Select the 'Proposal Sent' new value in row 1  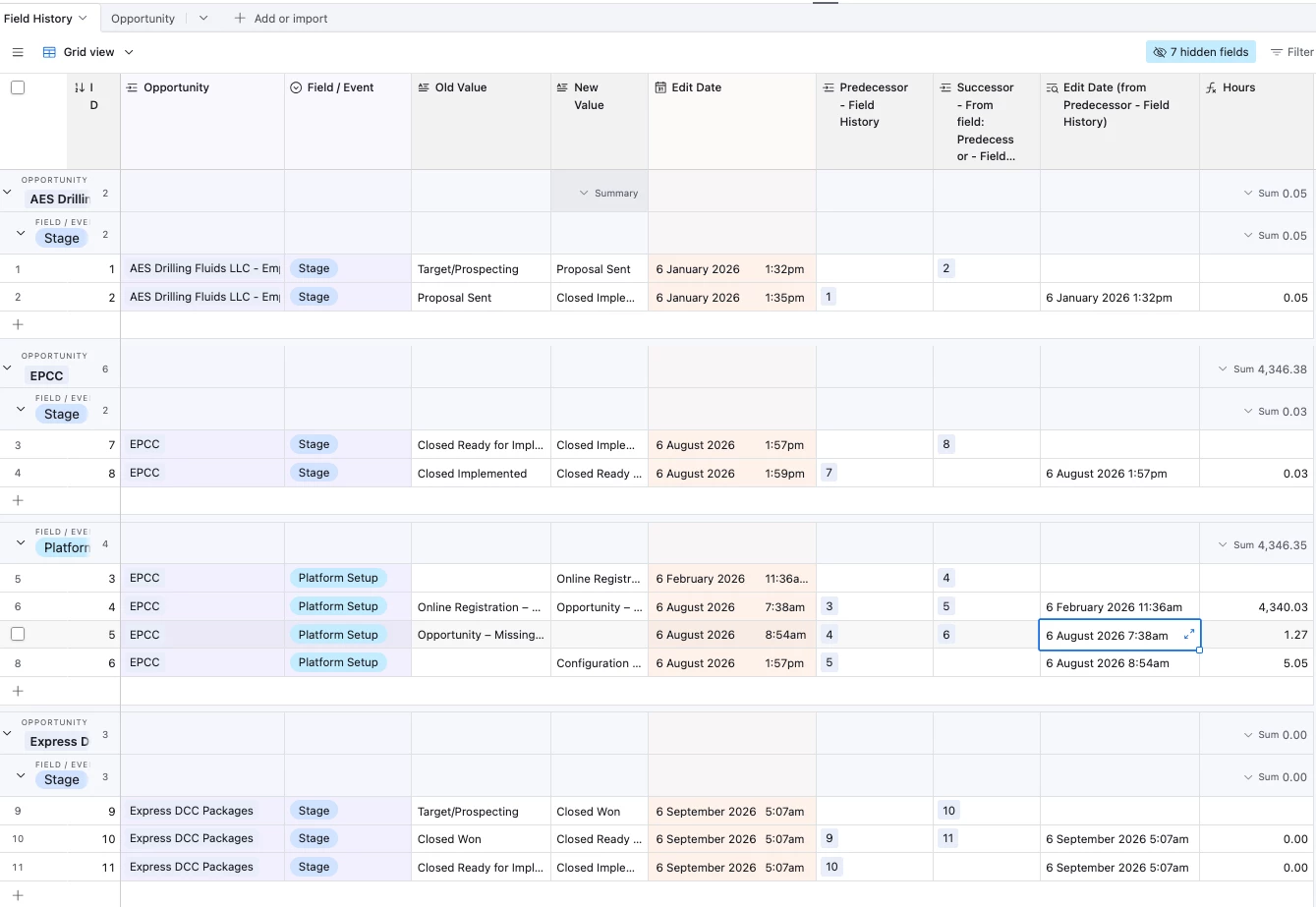click(x=600, y=269)
